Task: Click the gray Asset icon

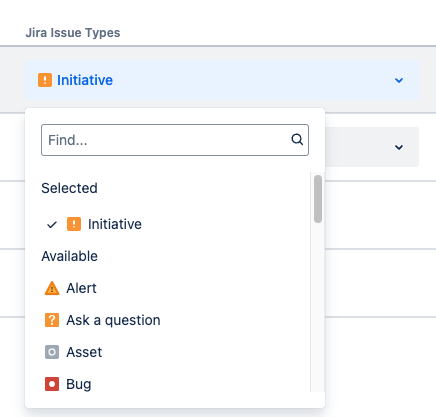Action: pos(52,352)
